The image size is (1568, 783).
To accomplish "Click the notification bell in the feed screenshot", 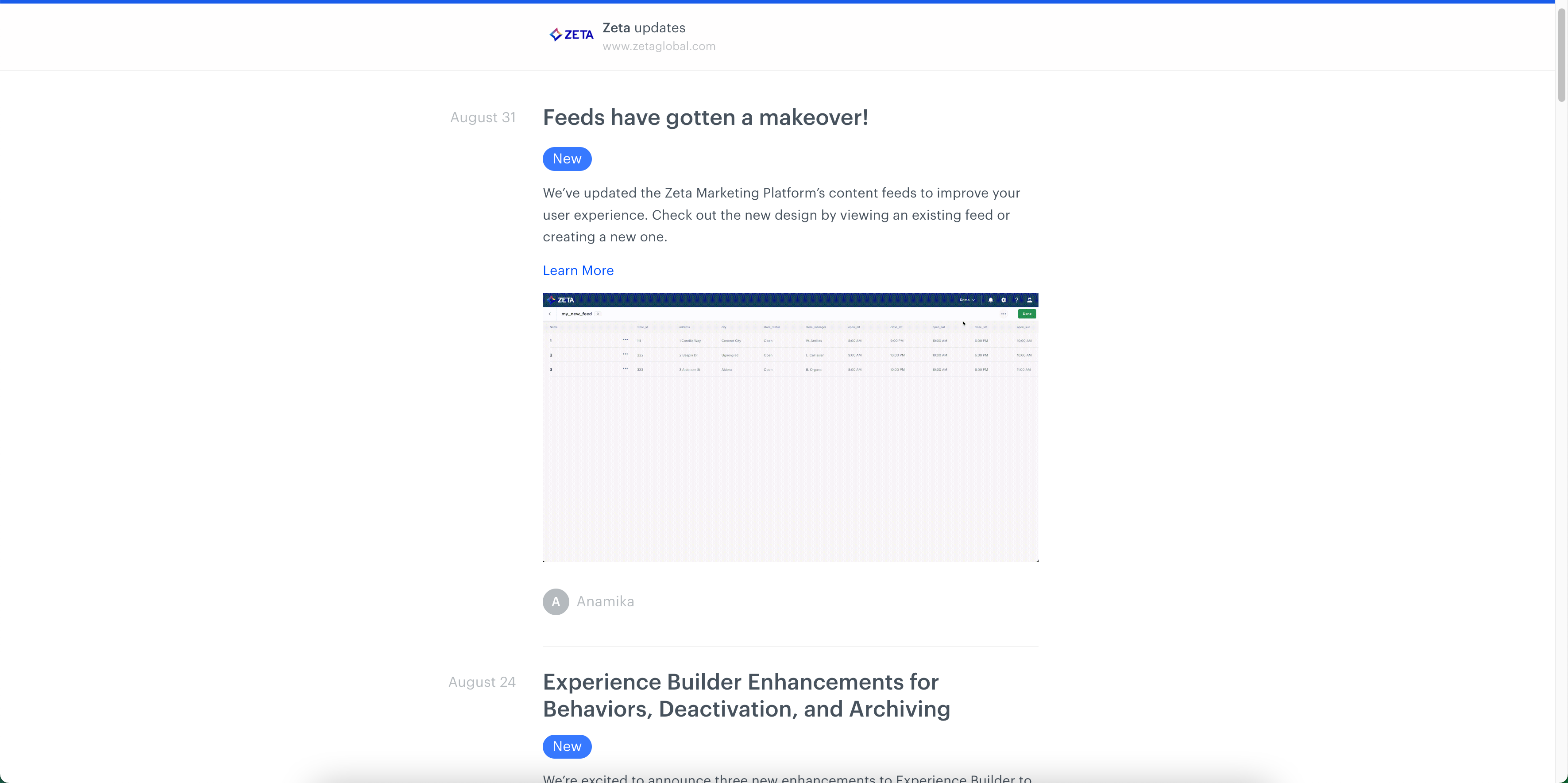I will coord(990,300).
